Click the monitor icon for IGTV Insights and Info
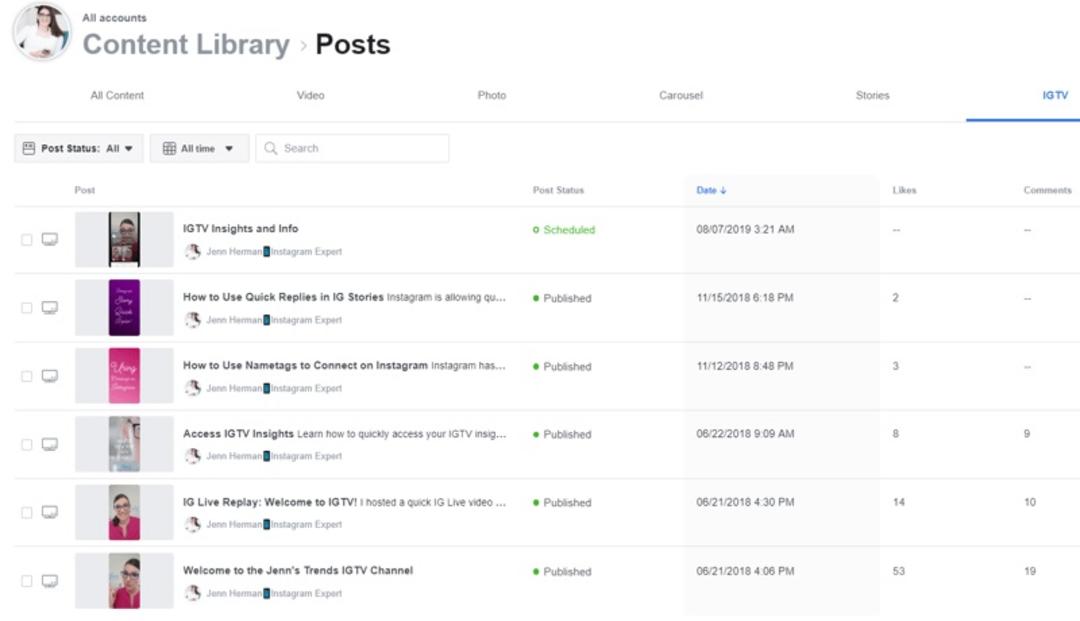The image size is (1080, 621). 50,240
